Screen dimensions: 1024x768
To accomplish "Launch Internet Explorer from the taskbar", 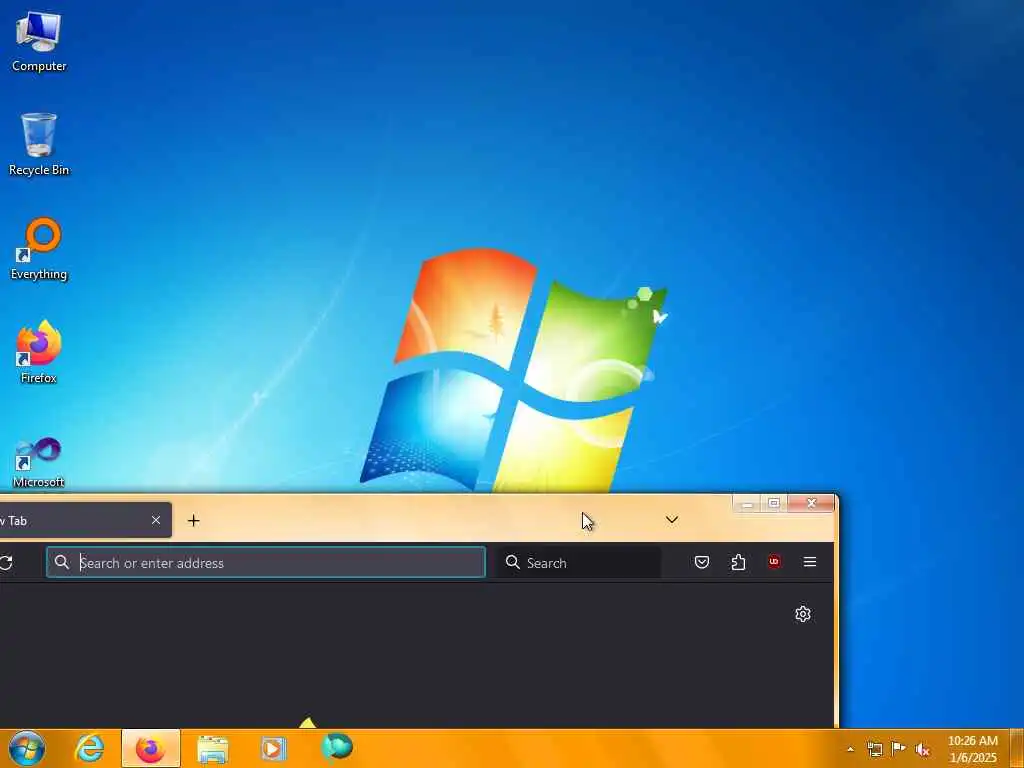I will pos(89,748).
